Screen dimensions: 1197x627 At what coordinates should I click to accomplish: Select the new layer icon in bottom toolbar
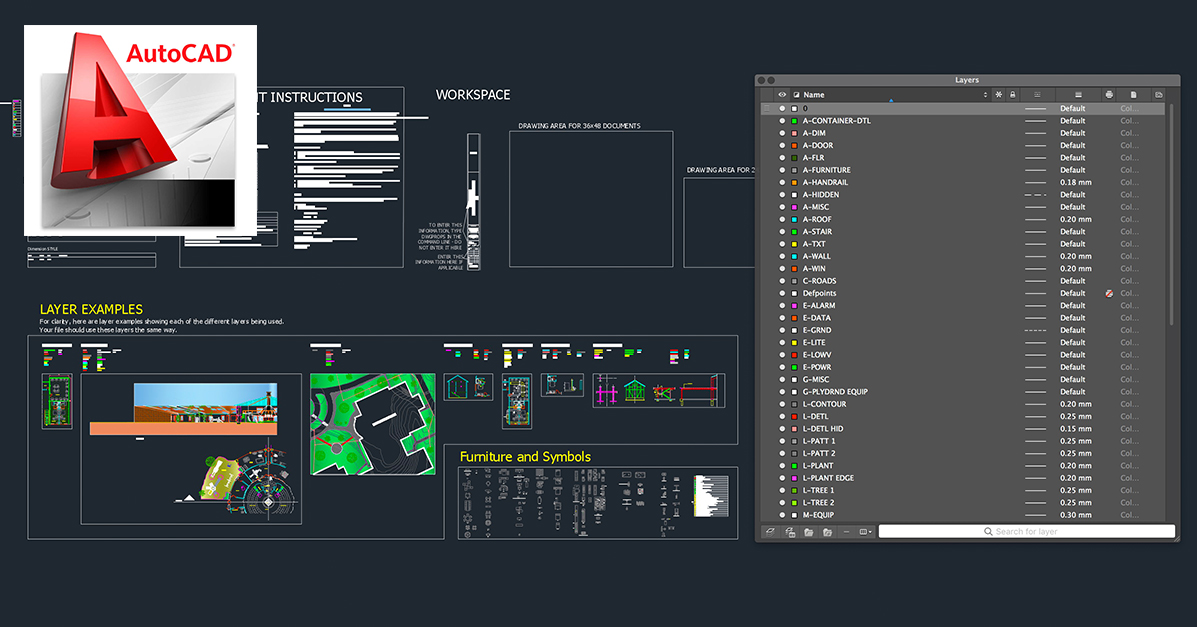770,532
